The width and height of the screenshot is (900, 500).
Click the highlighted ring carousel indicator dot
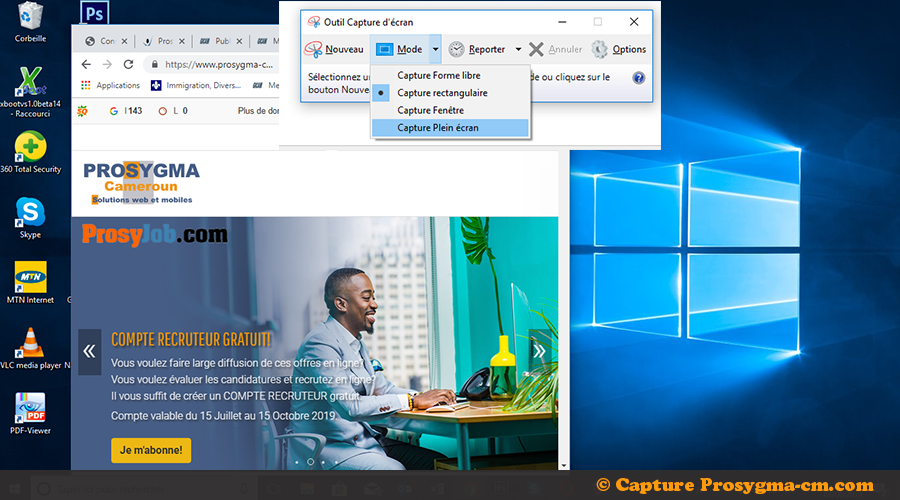point(311,462)
